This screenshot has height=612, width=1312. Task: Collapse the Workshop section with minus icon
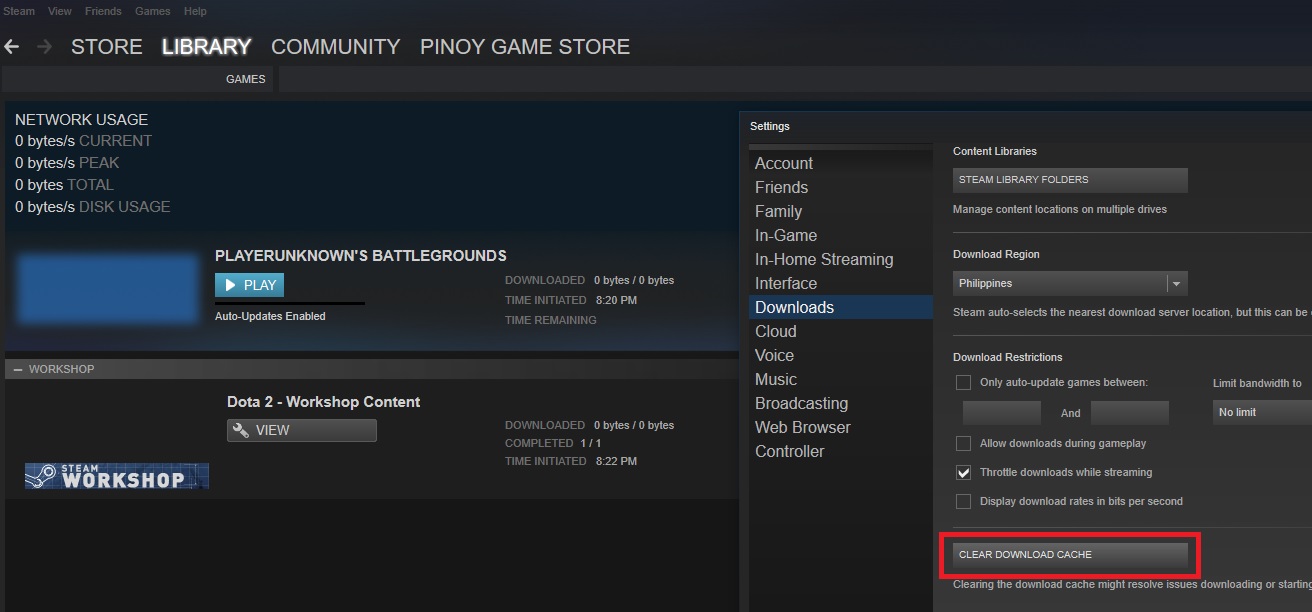pos(17,369)
